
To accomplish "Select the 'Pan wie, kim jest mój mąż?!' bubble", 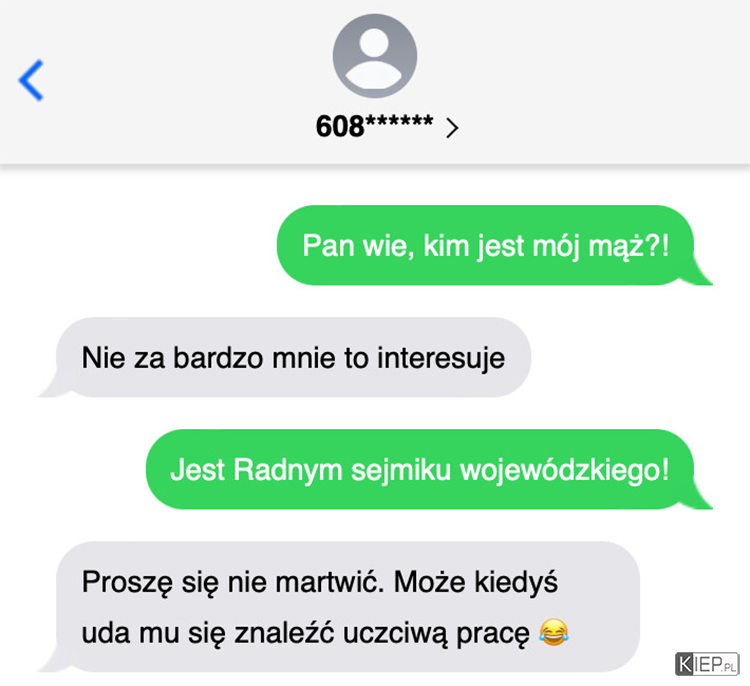I will (x=485, y=245).
